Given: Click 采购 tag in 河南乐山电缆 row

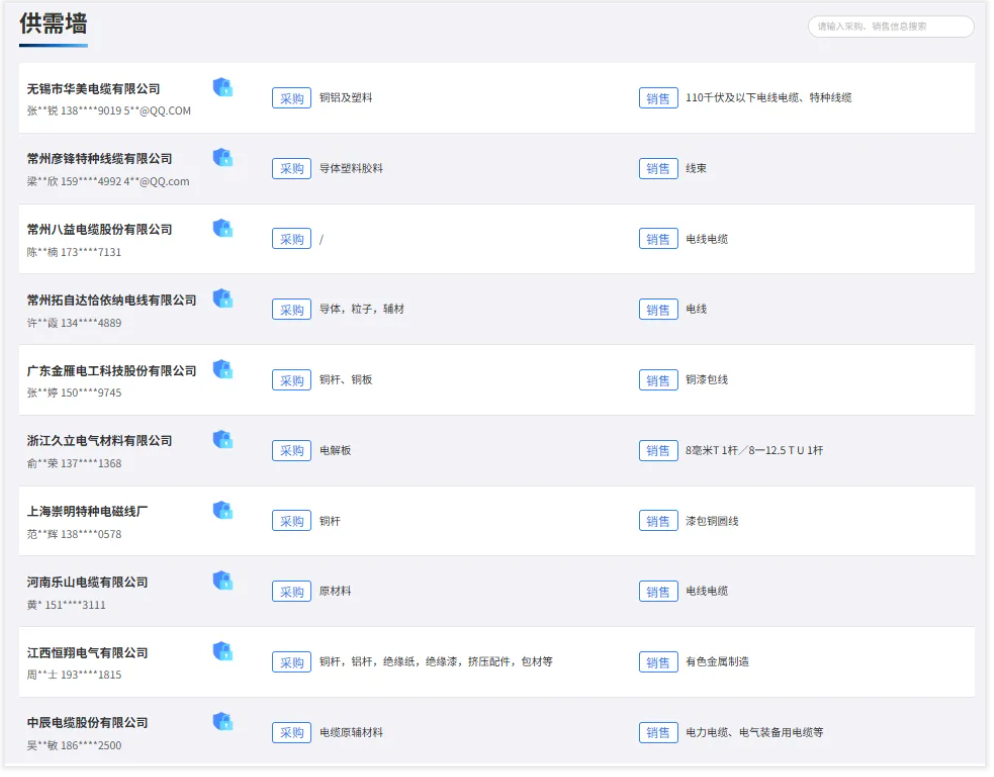Looking at the screenshot, I should click(292, 593).
